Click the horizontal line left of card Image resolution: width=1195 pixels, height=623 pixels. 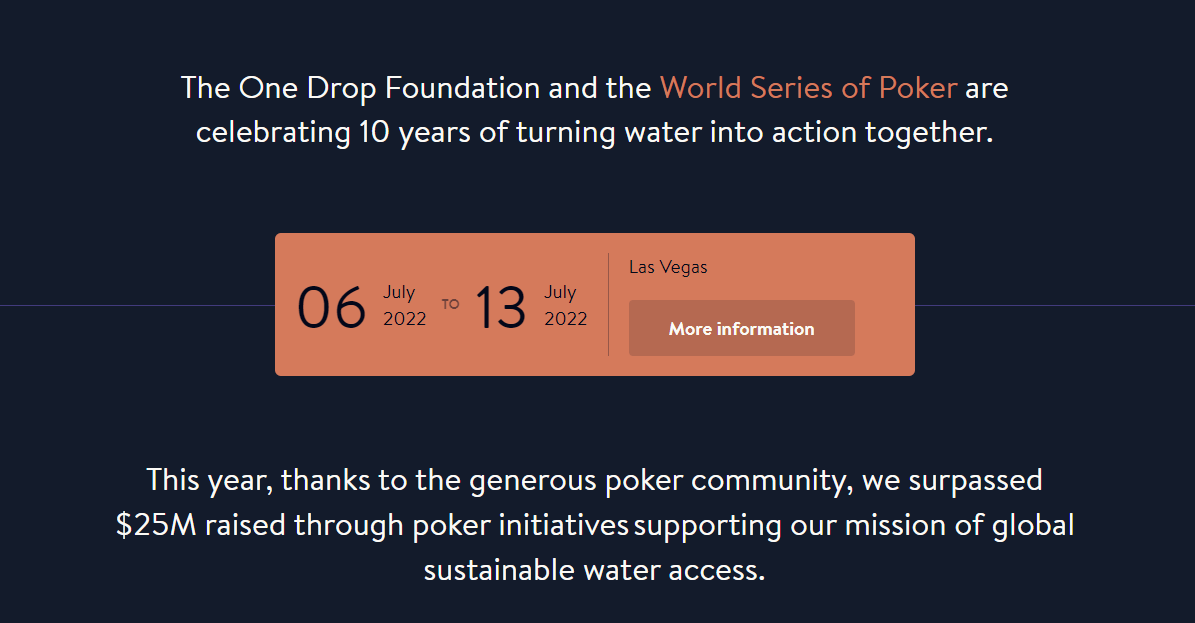tap(137, 306)
